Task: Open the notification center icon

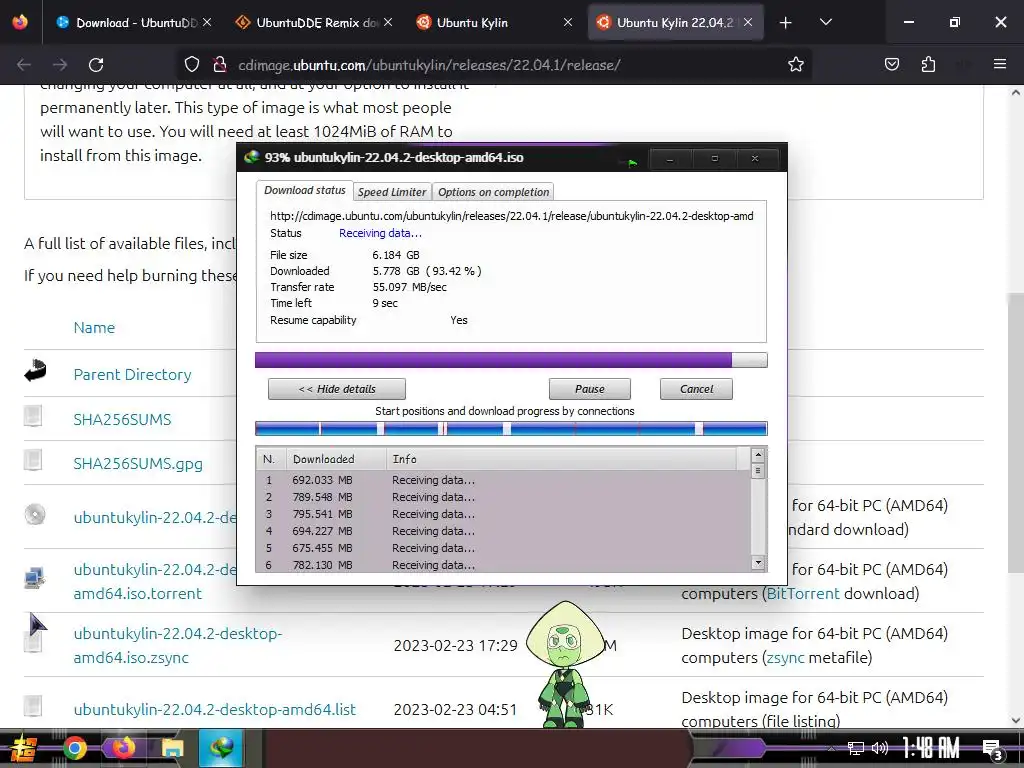Action: point(991,749)
